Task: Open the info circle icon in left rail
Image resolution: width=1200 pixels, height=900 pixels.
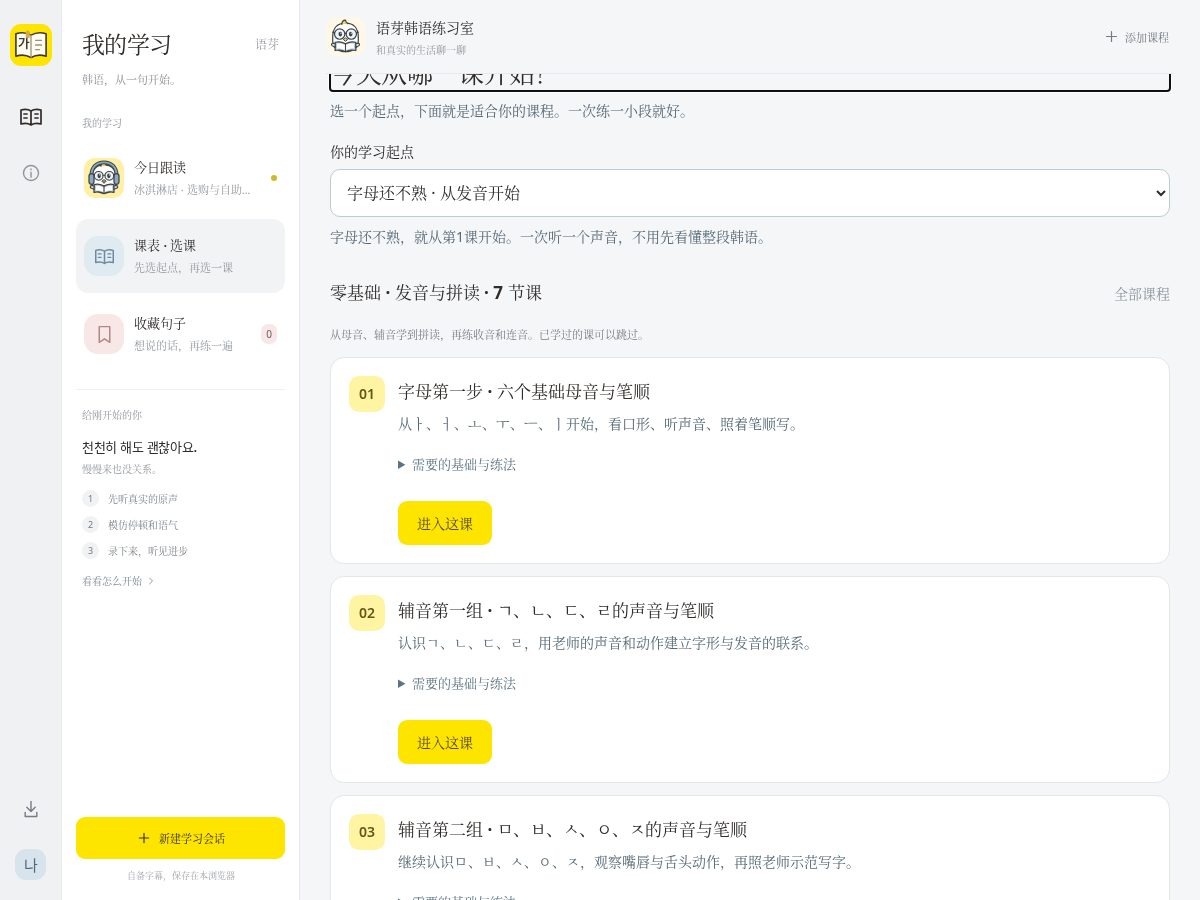Action: [31, 173]
